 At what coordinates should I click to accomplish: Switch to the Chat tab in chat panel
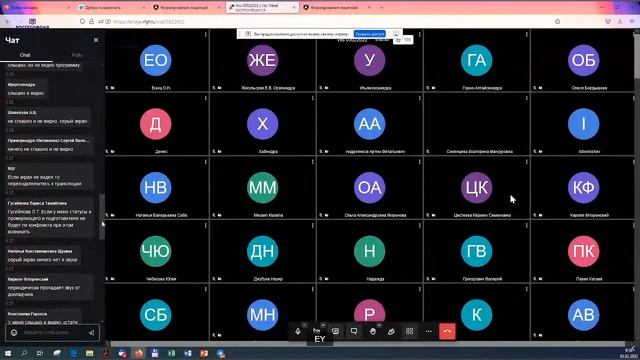tap(25, 55)
